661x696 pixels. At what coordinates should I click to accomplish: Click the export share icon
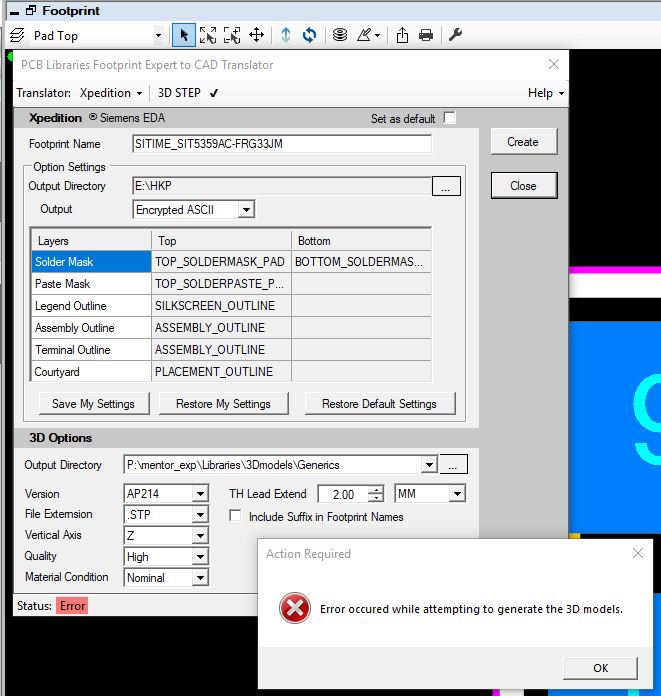point(402,35)
